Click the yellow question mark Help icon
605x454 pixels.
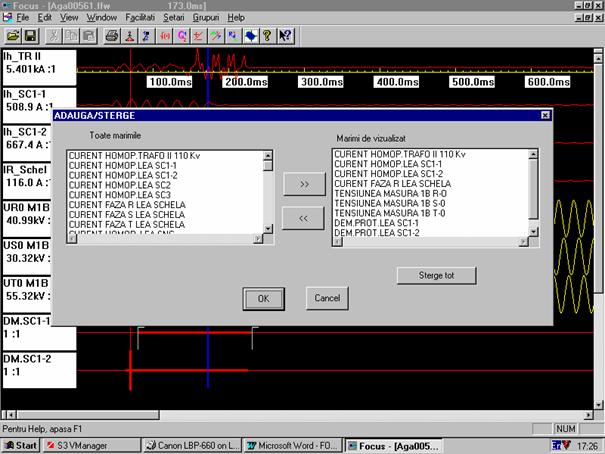pos(268,36)
